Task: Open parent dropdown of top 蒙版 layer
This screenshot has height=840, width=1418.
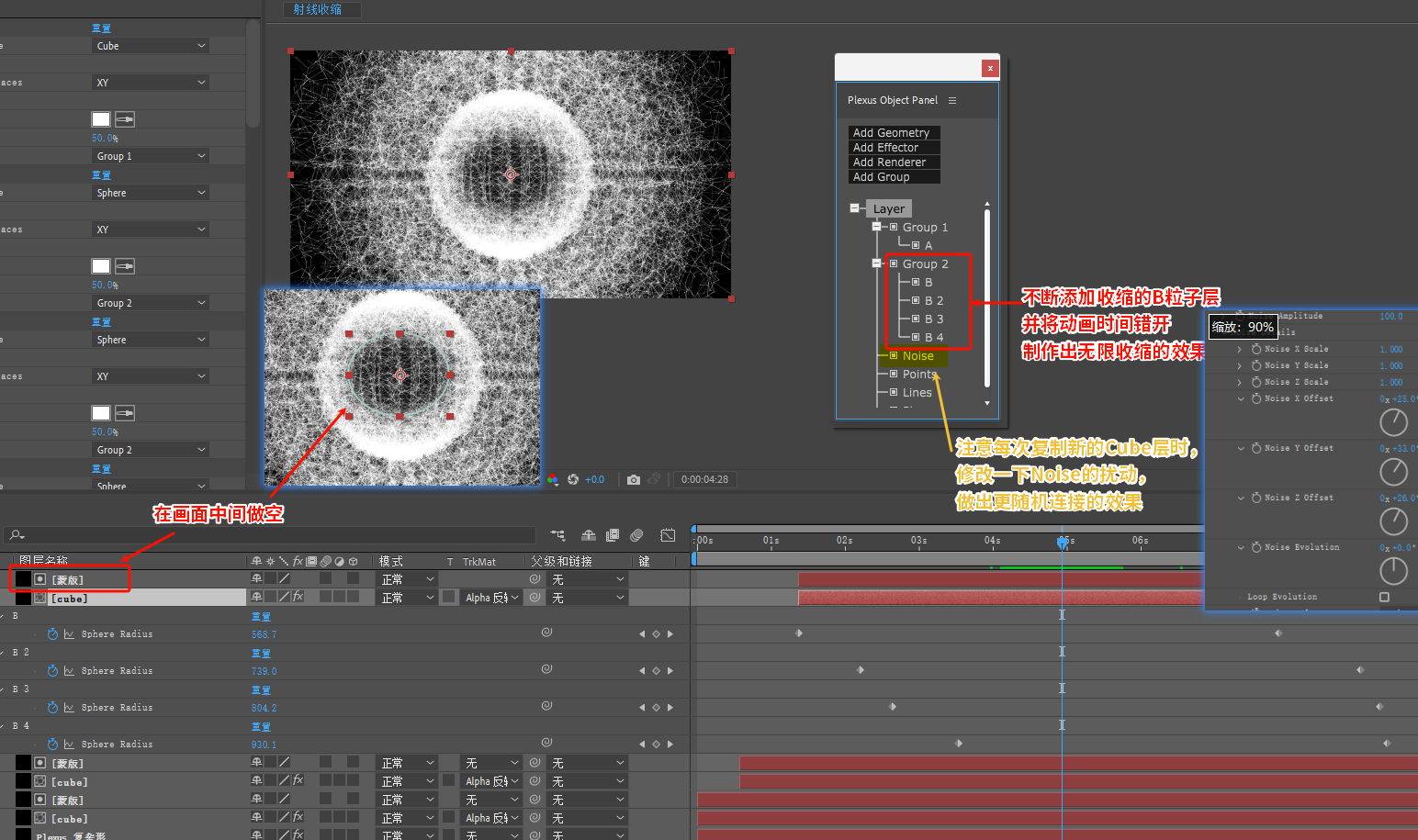Action: click(x=588, y=579)
